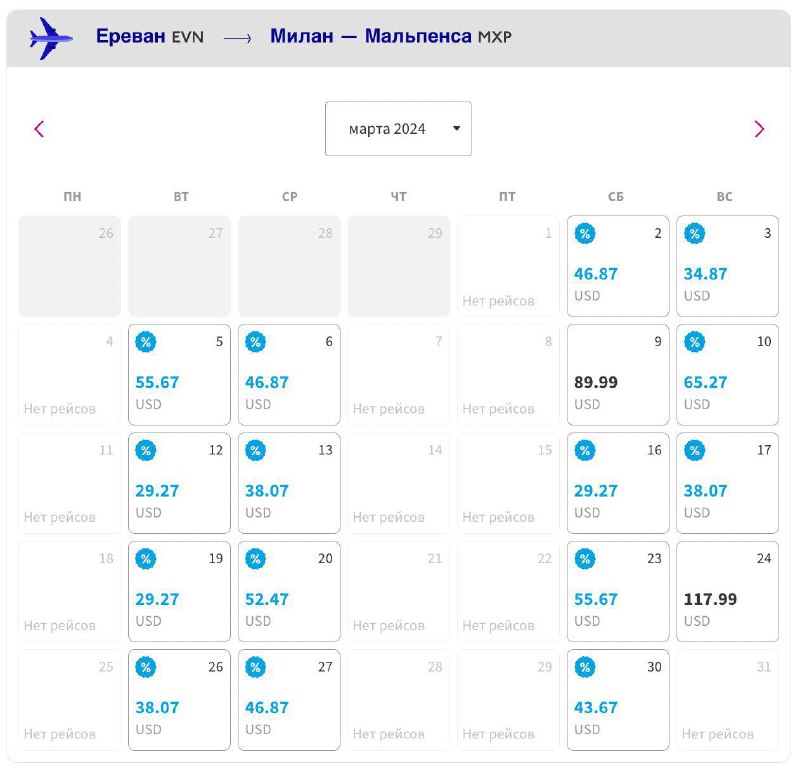
Task: Click Ереван EVN origin link
Action: [150, 36]
